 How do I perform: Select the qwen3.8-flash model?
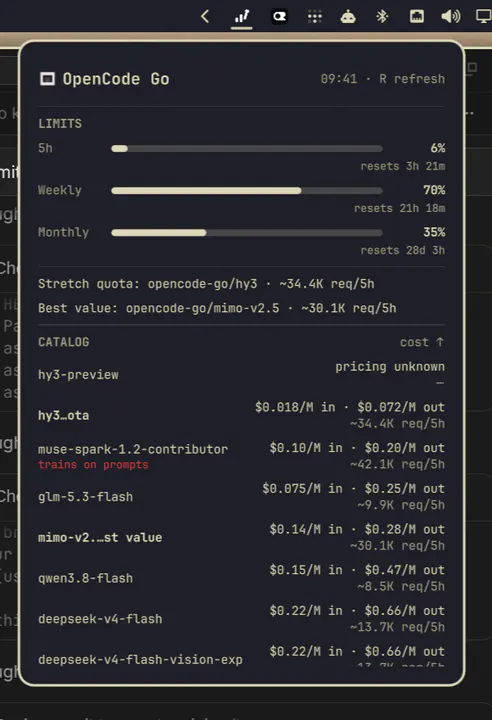point(85,578)
